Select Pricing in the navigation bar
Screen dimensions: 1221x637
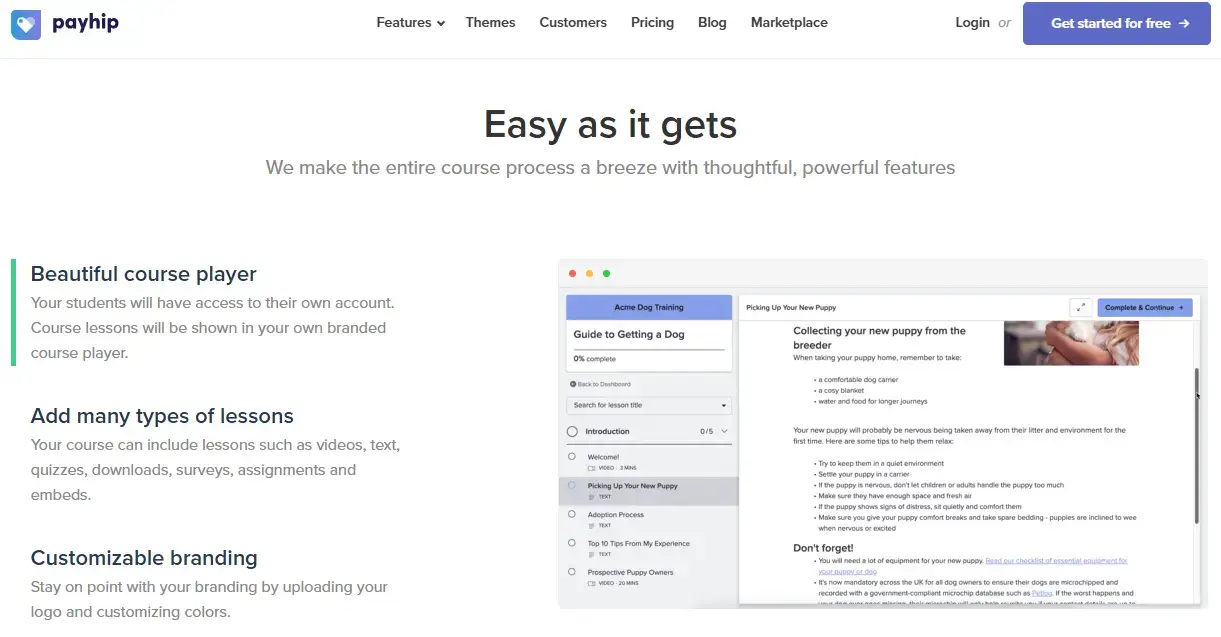pos(652,22)
